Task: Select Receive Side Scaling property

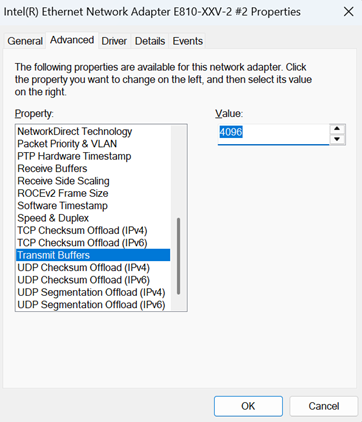Action: (x=93, y=181)
